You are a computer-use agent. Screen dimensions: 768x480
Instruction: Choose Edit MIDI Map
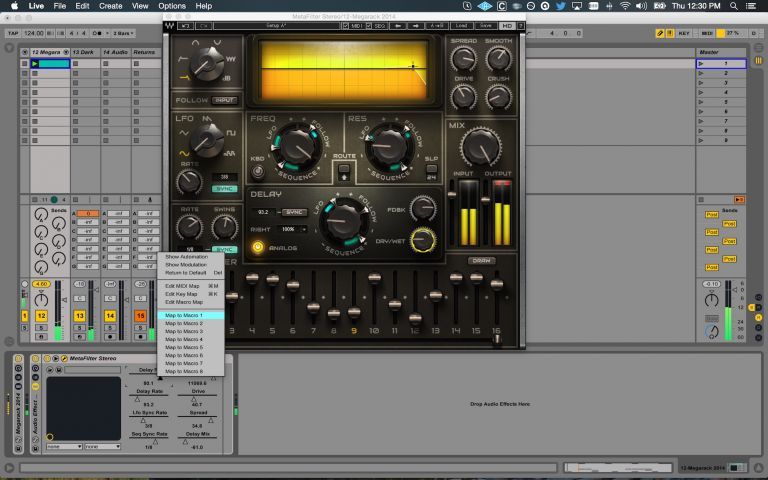pos(191,286)
